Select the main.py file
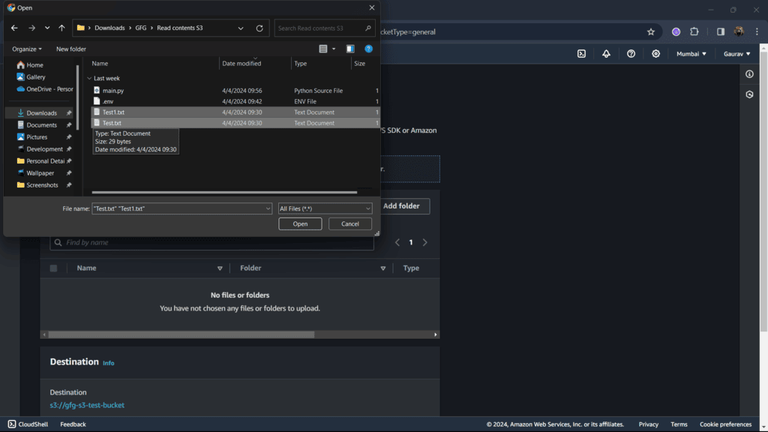The image size is (768, 432). pyautogui.click(x=235, y=91)
